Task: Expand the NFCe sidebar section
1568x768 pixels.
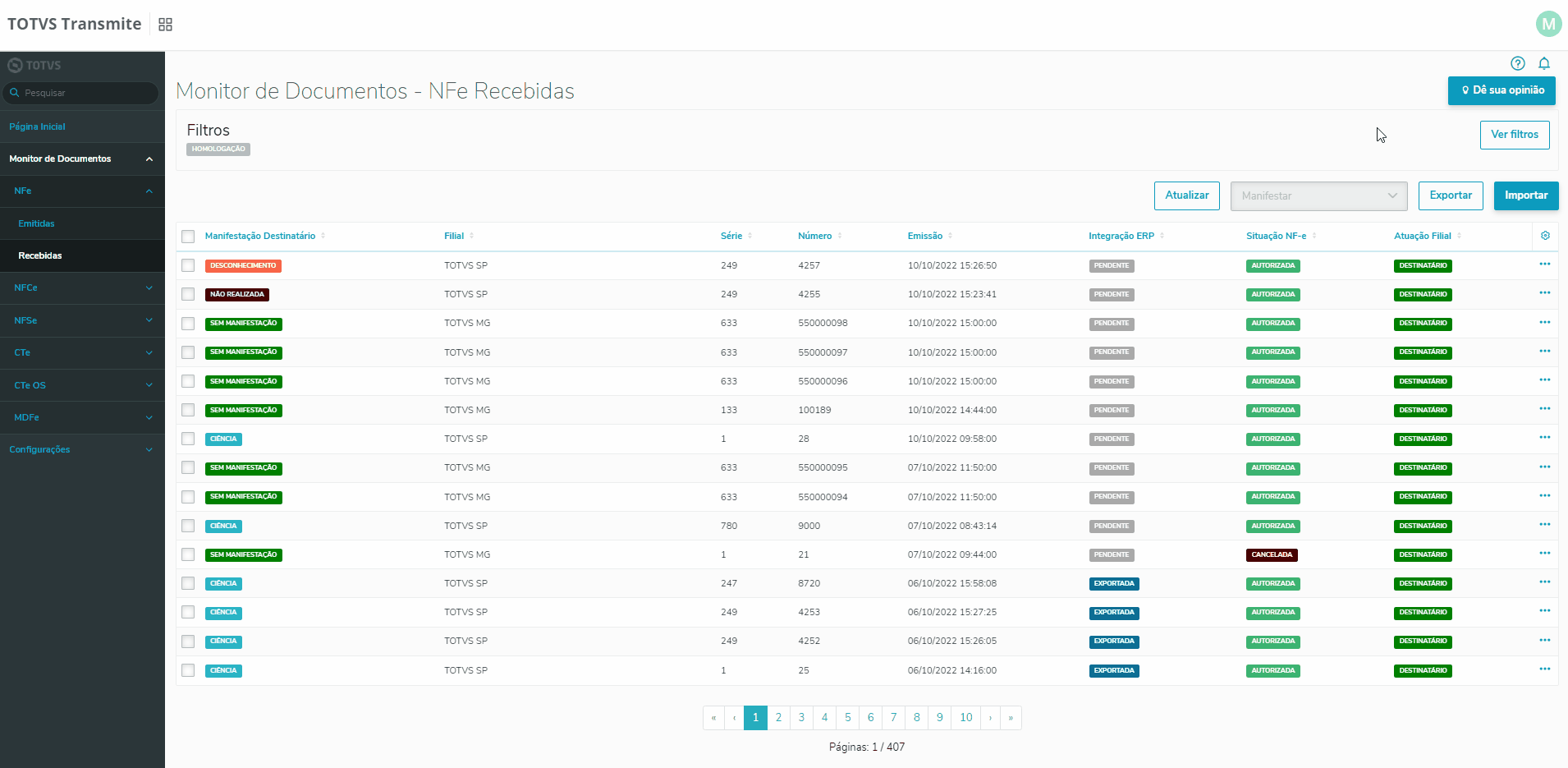Action: click(x=82, y=287)
